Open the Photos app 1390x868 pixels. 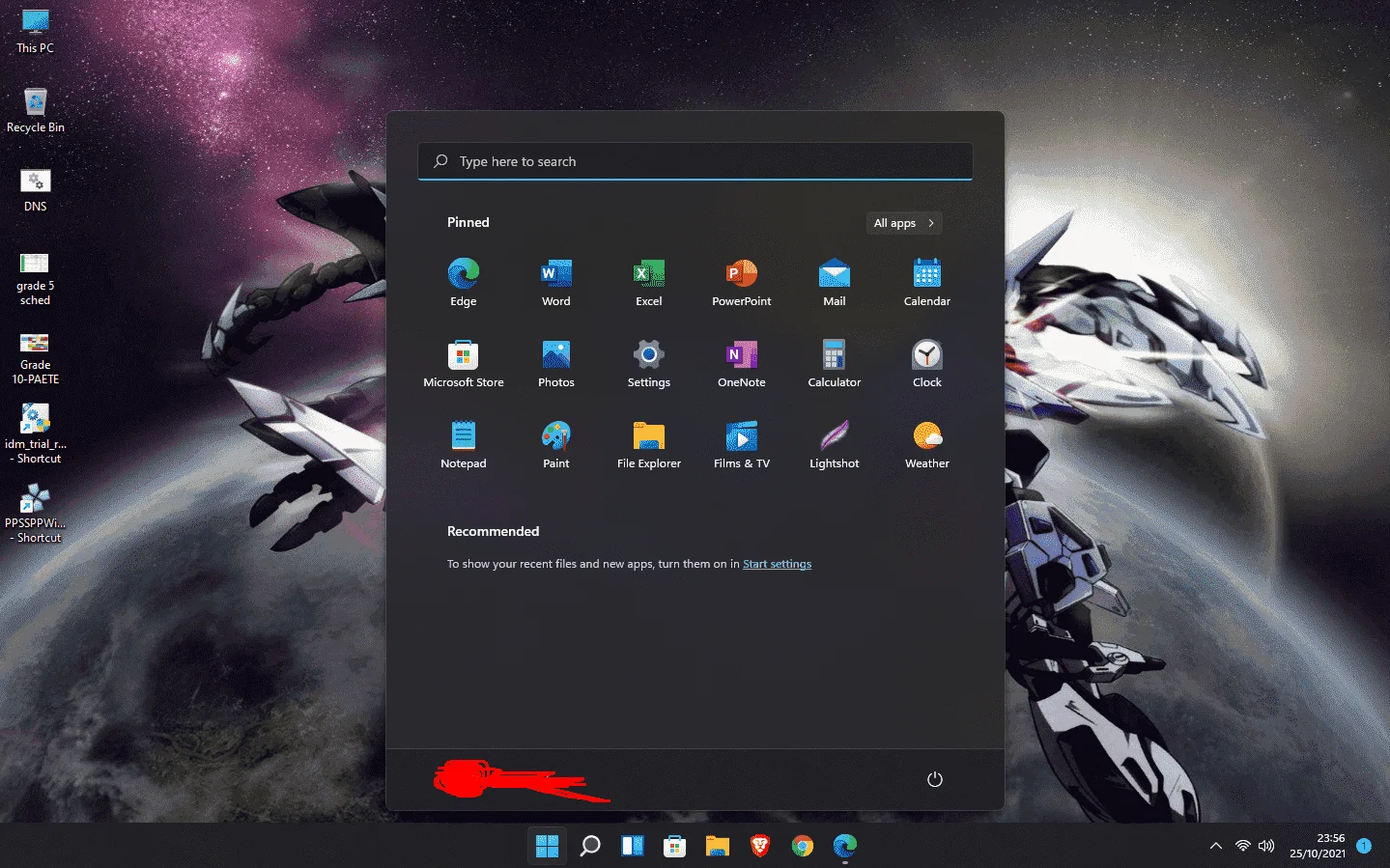point(556,363)
